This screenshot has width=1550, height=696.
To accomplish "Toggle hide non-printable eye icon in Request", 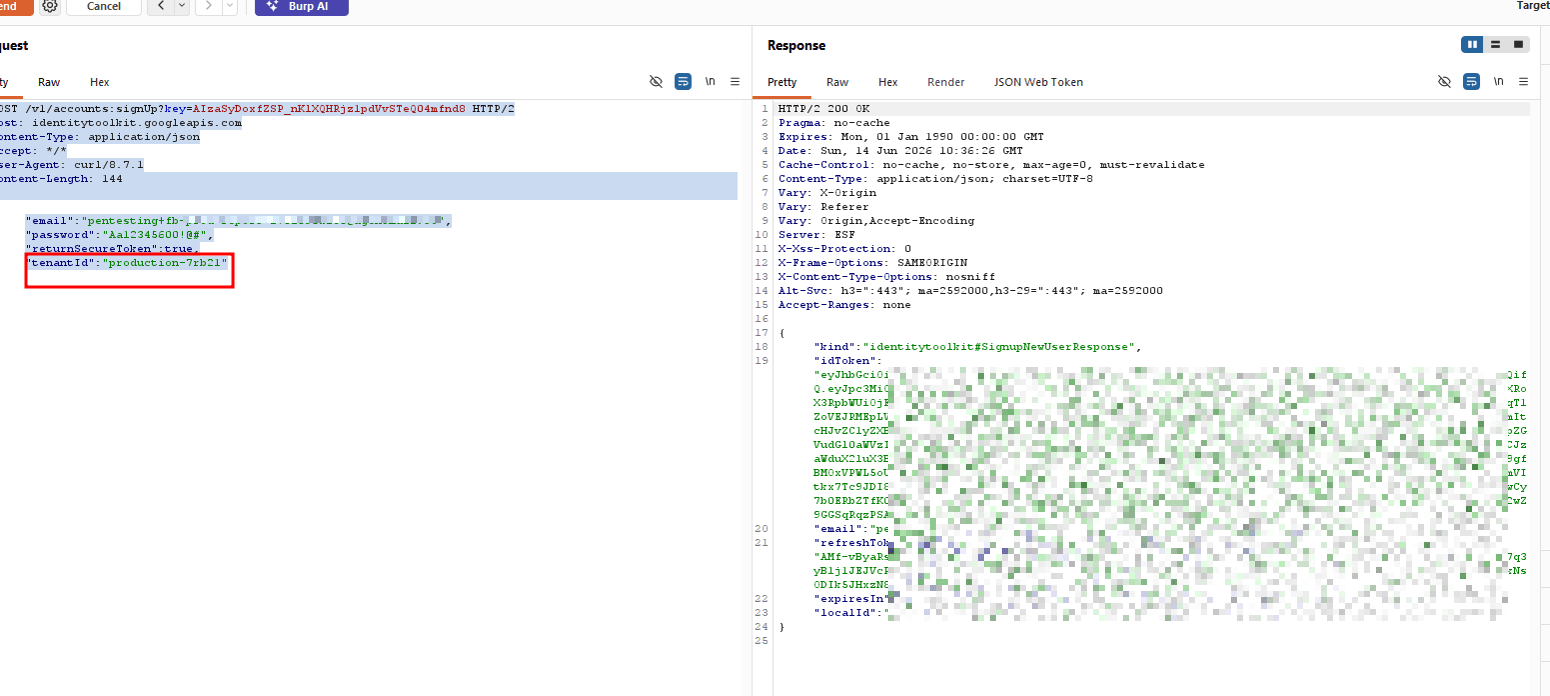I will pos(656,82).
